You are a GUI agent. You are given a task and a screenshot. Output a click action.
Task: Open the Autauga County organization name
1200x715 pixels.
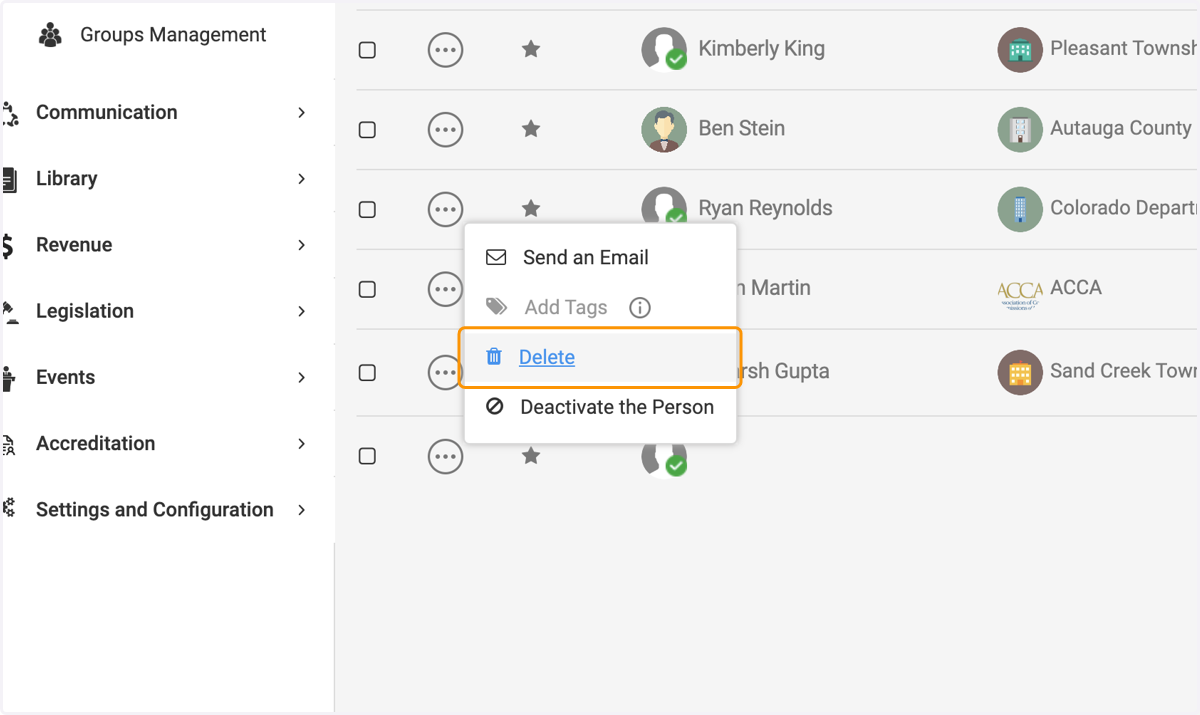click(x=1121, y=128)
